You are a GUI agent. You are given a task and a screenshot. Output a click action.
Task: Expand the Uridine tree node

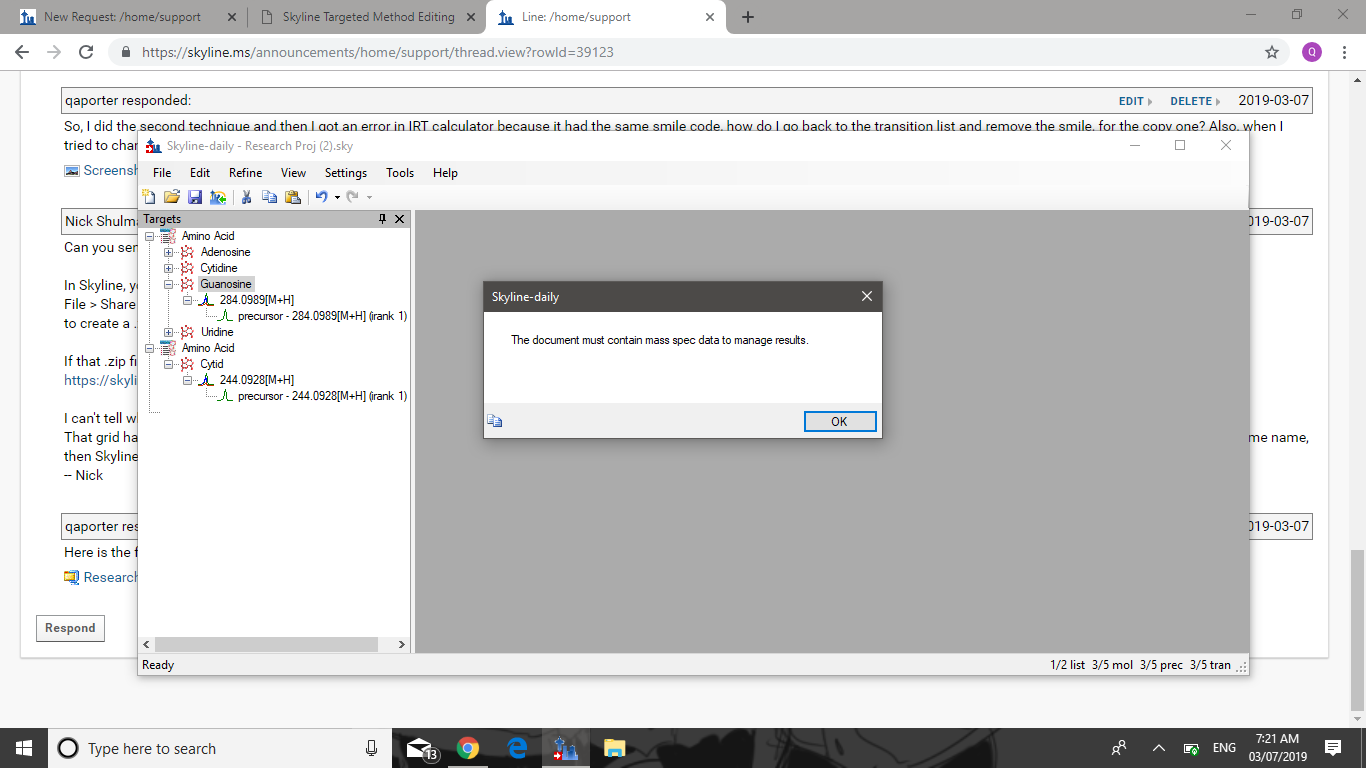169,332
